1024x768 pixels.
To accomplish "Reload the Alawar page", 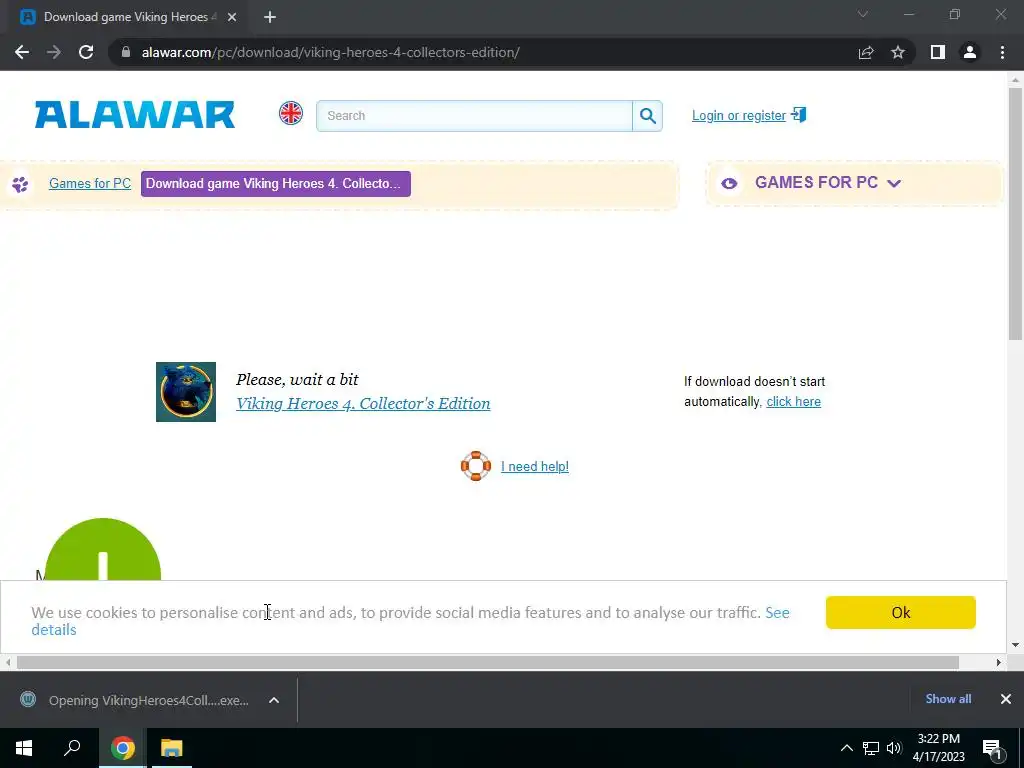I will (86, 52).
